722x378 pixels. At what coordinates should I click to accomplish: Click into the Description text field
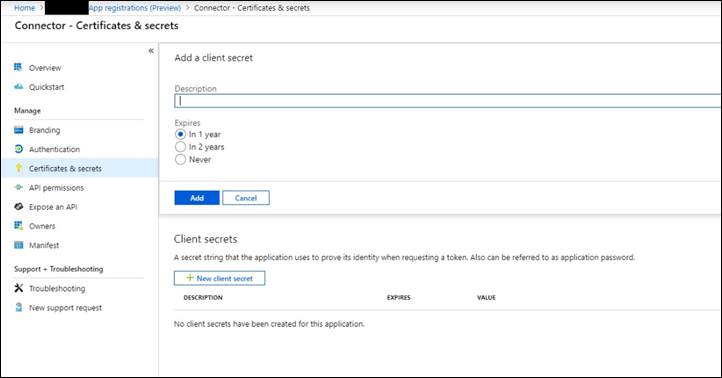click(x=448, y=101)
